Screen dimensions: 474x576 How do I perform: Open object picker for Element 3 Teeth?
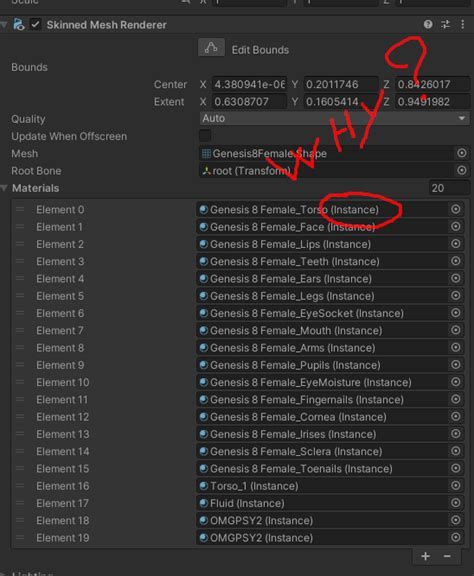[456, 261]
